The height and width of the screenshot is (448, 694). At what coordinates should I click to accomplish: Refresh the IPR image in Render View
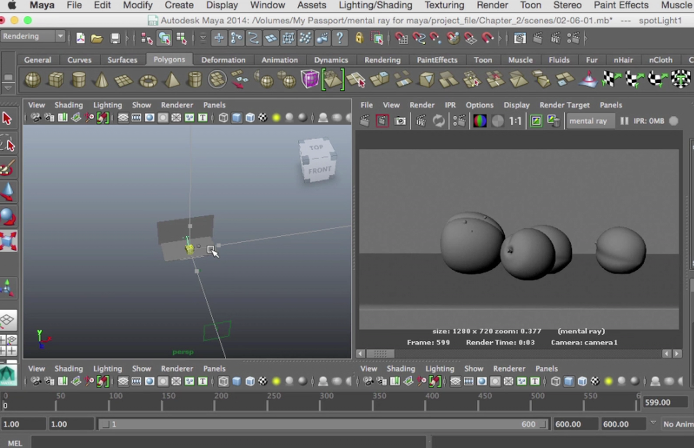click(x=439, y=121)
